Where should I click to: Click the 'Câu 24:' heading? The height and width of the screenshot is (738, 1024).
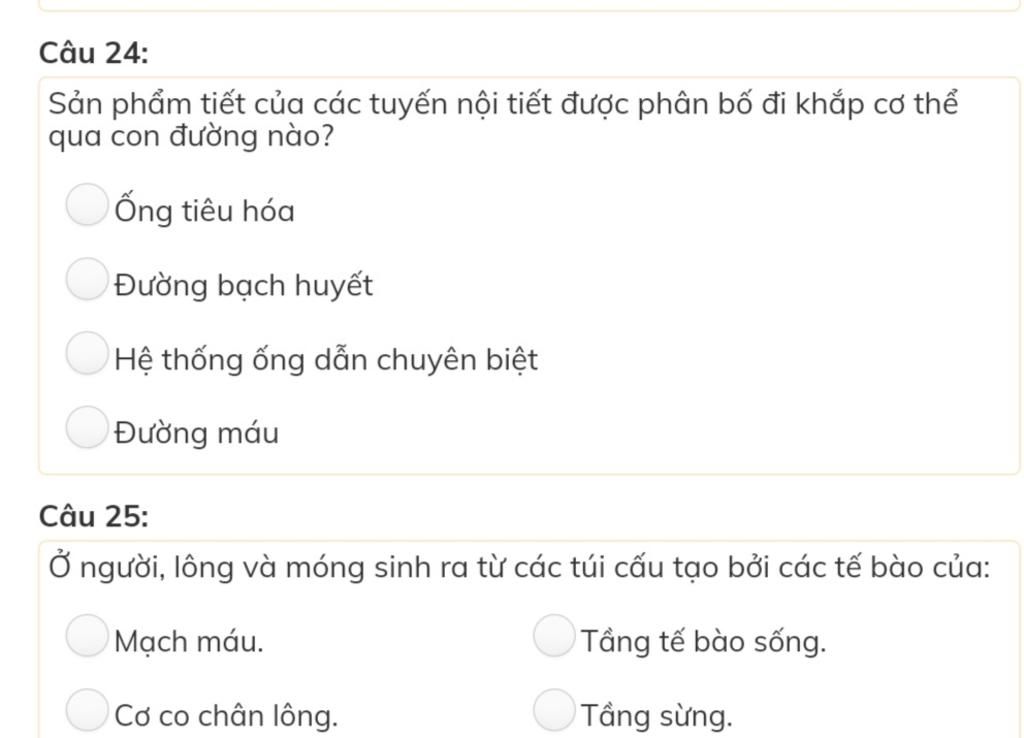point(93,53)
